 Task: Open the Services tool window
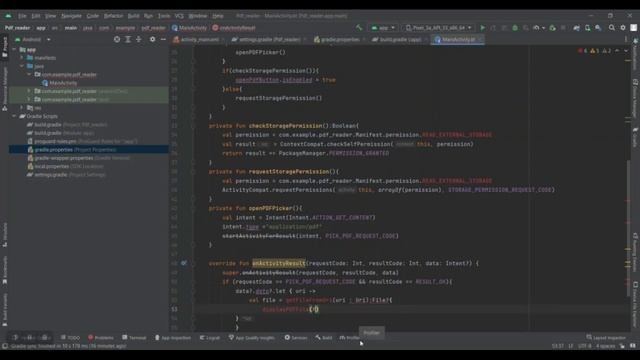tap(296, 338)
